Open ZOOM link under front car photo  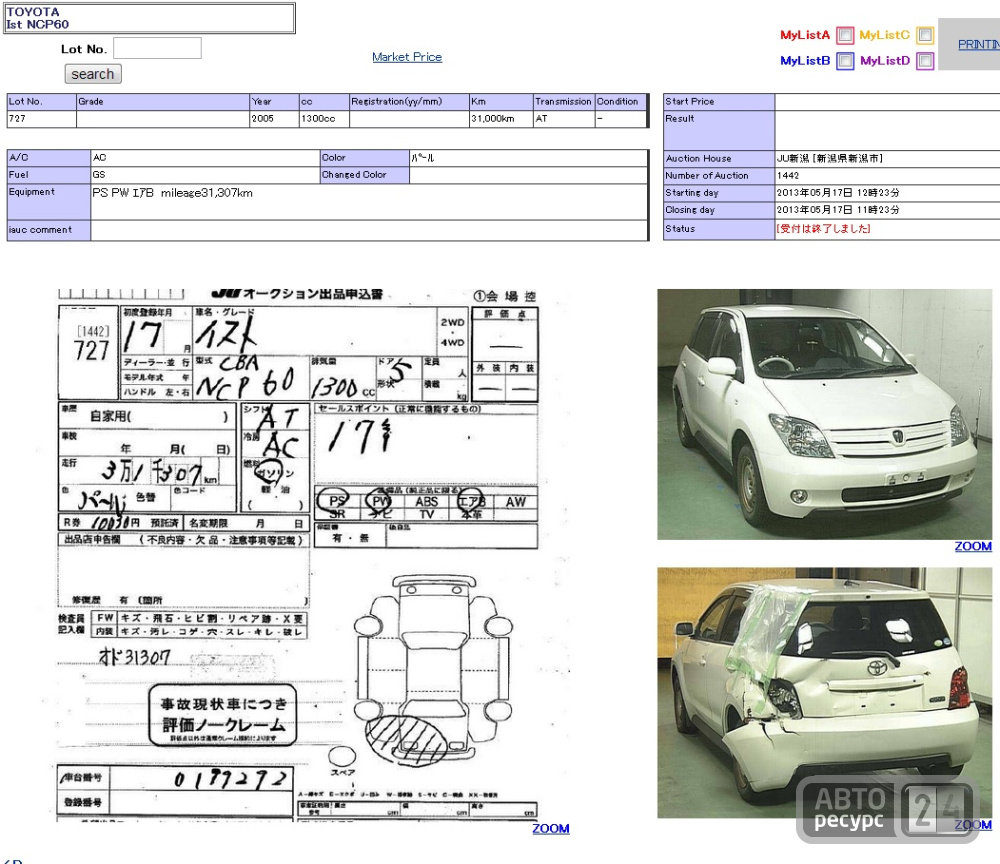(x=973, y=546)
